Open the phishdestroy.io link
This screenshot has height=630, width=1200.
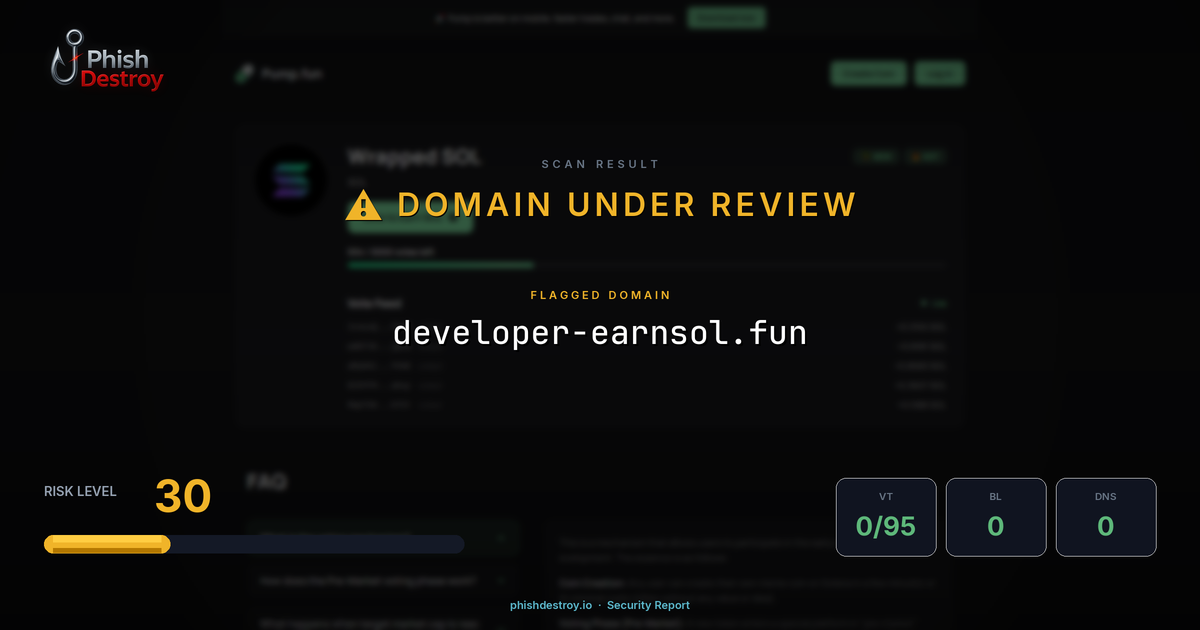pos(549,605)
